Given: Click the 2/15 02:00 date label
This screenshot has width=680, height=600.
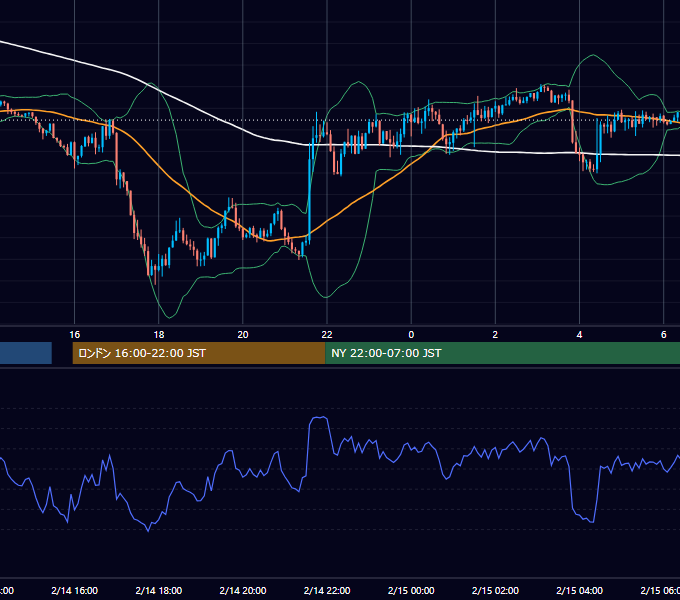Looking at the screenshot, I should pyautogui.click(x=495, y=590).
